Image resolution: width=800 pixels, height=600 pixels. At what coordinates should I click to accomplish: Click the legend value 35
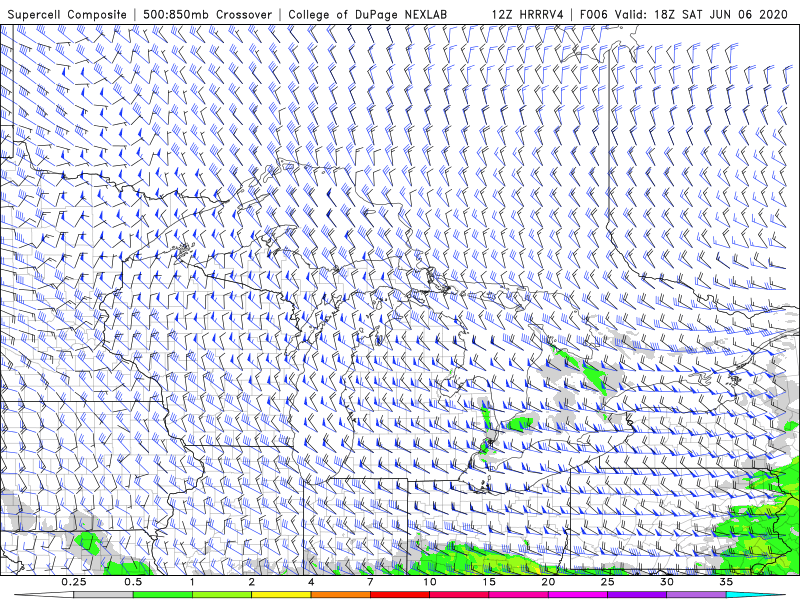point(726,582)
